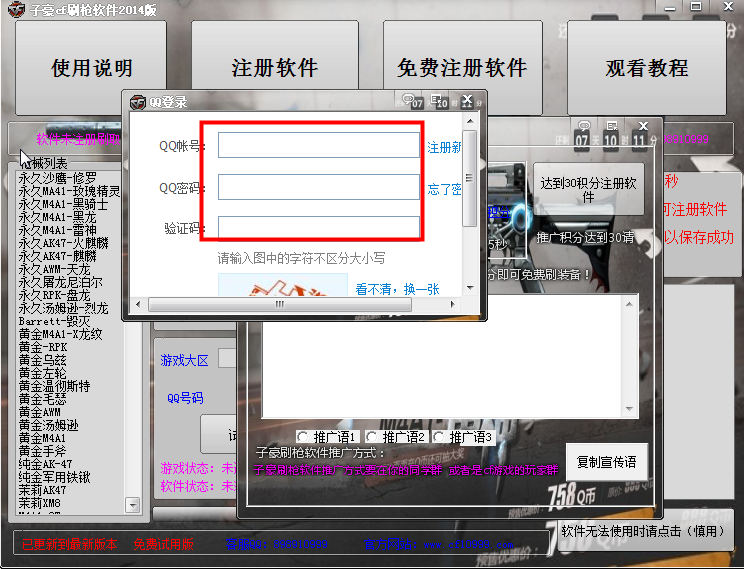Screen dimensions: 744x569
Task: Focus the QQ密码 password field
Action: point(318,188)
